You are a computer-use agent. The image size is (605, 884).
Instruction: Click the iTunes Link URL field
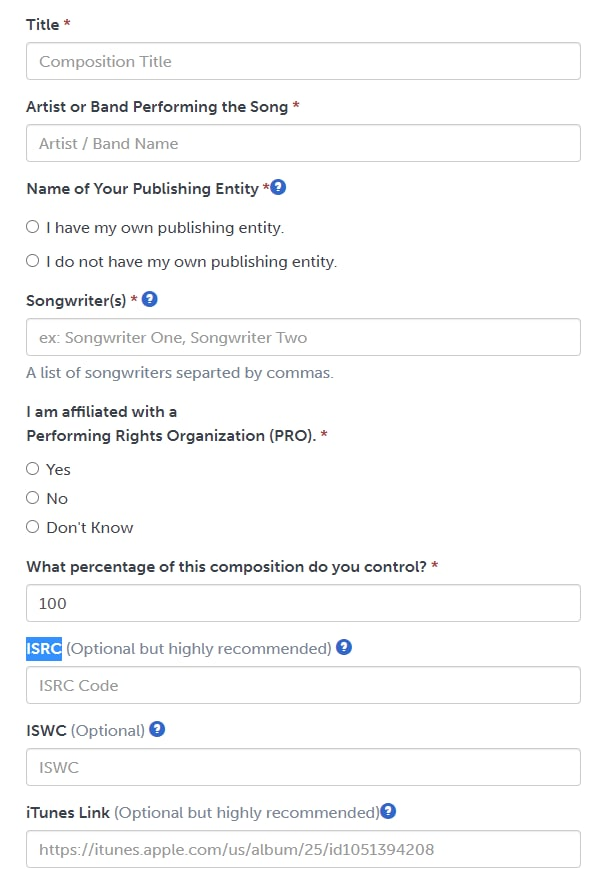click(303, 849)
